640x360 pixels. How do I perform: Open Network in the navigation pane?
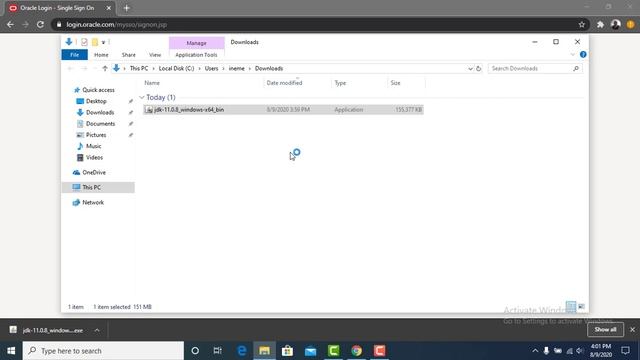click(93, 202)
